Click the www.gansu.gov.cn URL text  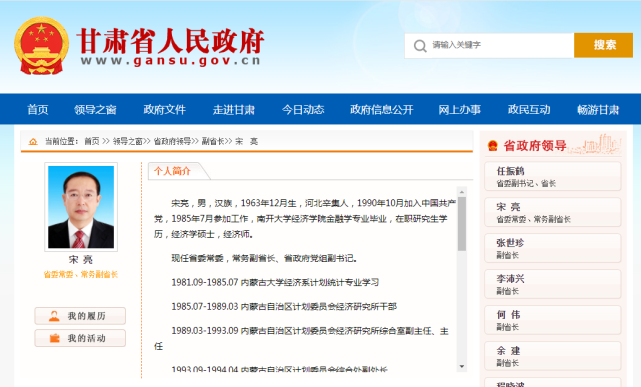[x=170, y=61]
